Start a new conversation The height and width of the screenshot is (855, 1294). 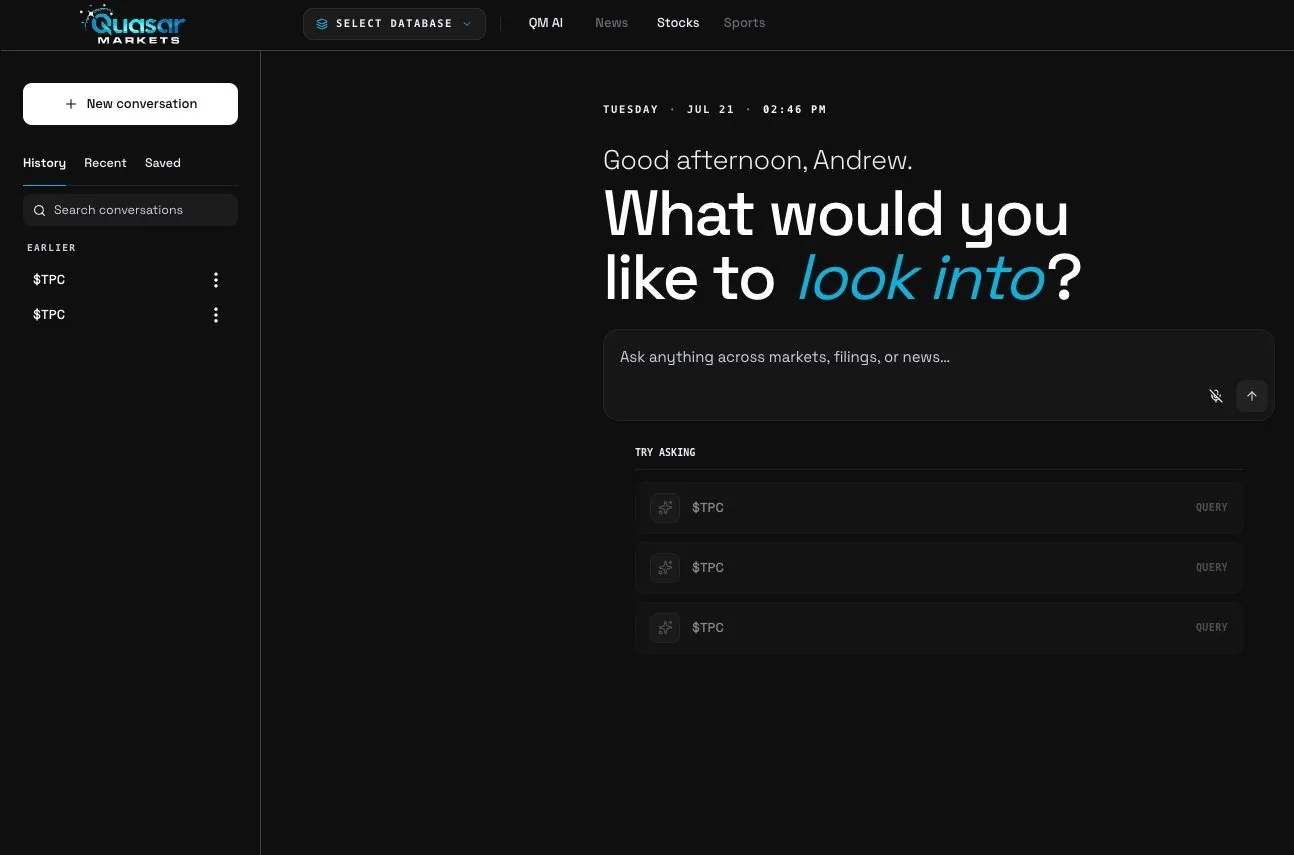(x=130, y=104)
